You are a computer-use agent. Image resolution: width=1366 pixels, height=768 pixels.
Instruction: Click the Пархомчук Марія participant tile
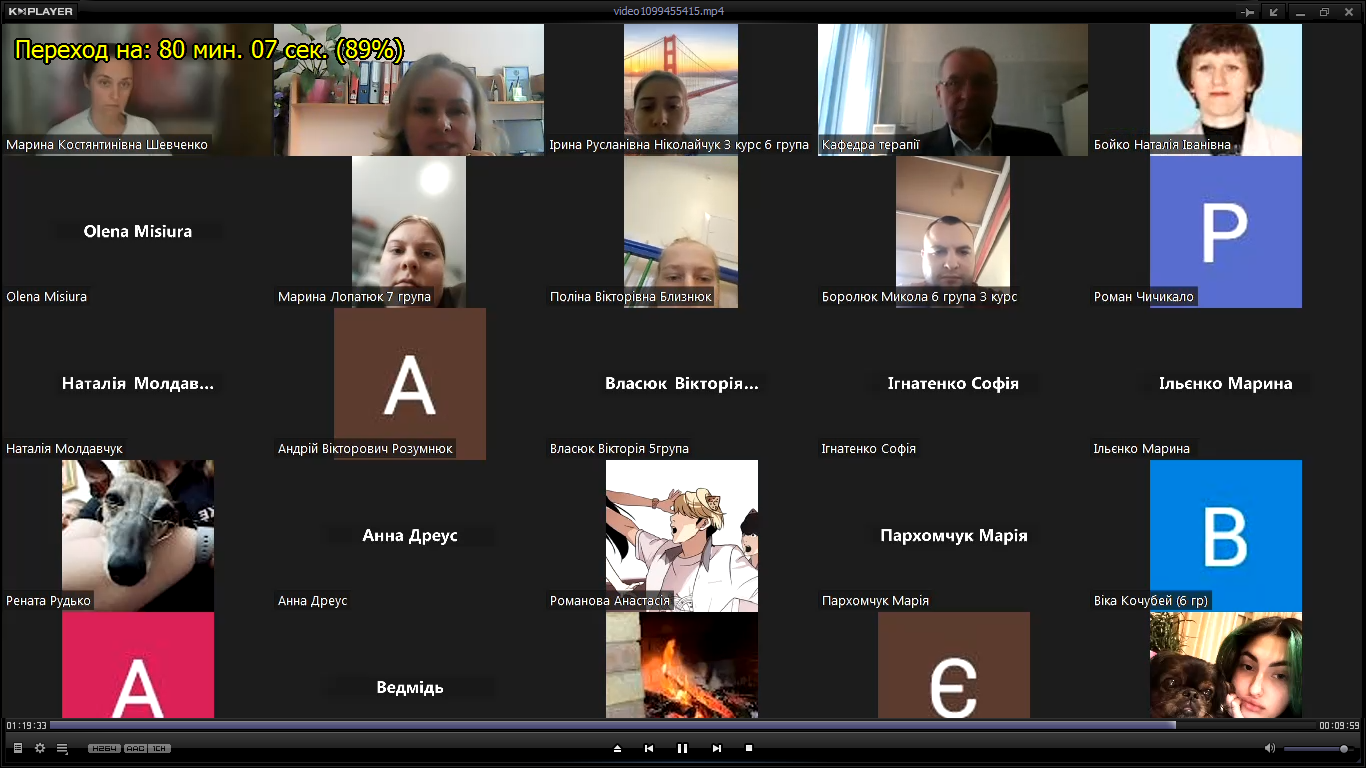tap(953, 536)
